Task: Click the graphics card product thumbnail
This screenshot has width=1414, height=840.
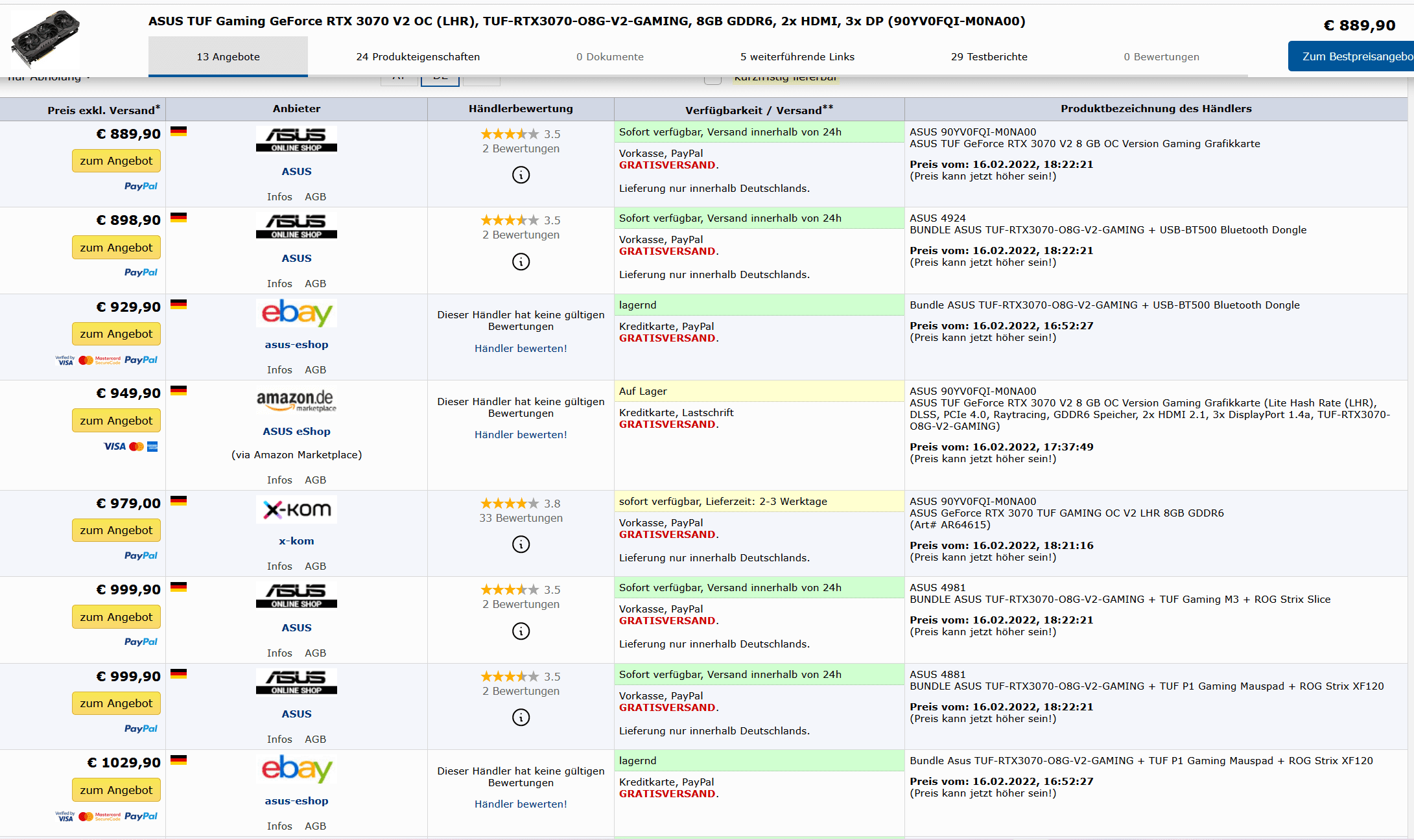Action: coord(45,38)
